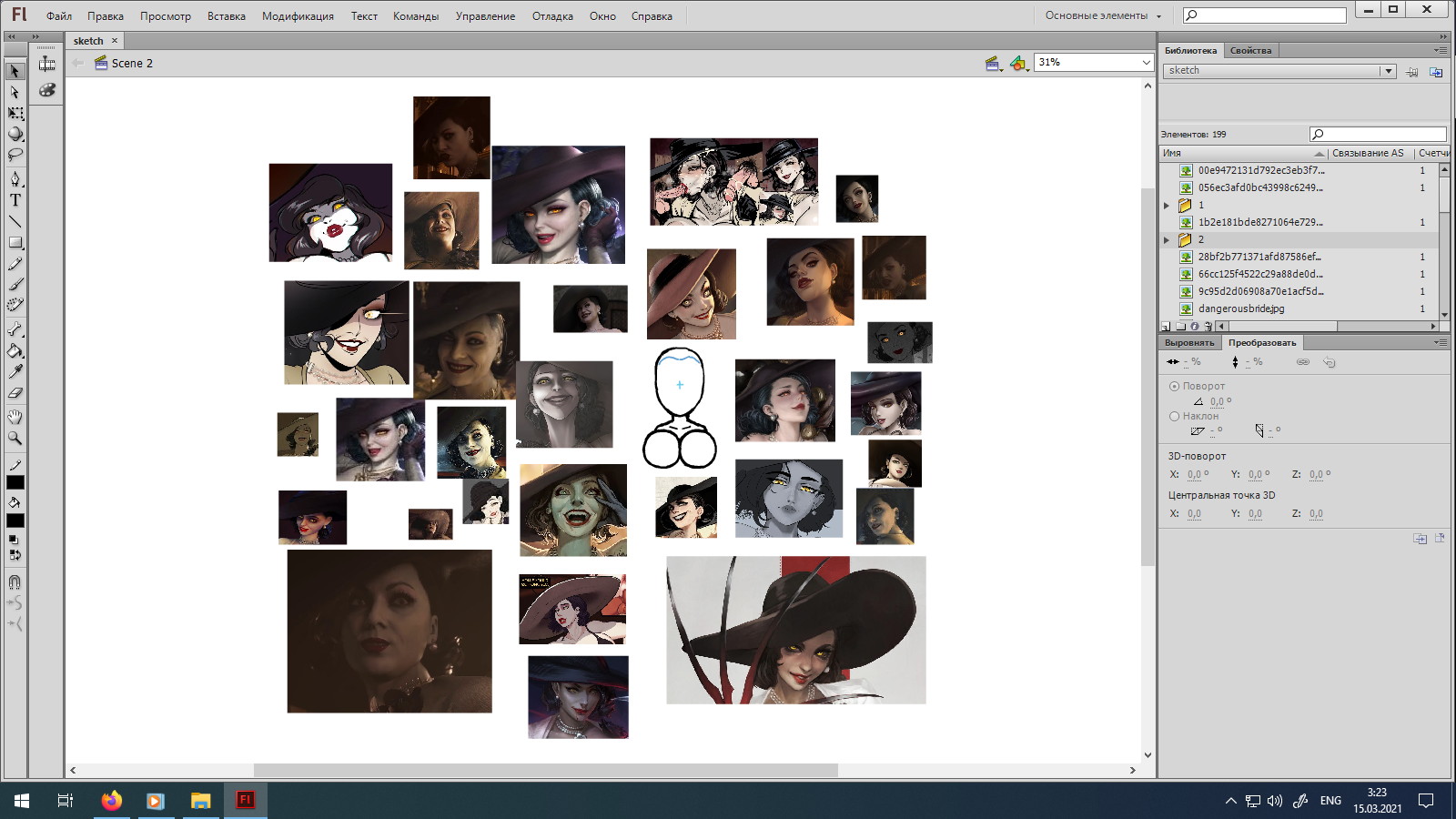Image resolution: width=1456 pixels, height=819 pixels.
Task: Select the Pencil tool
Action: click(x=15, y=264)
